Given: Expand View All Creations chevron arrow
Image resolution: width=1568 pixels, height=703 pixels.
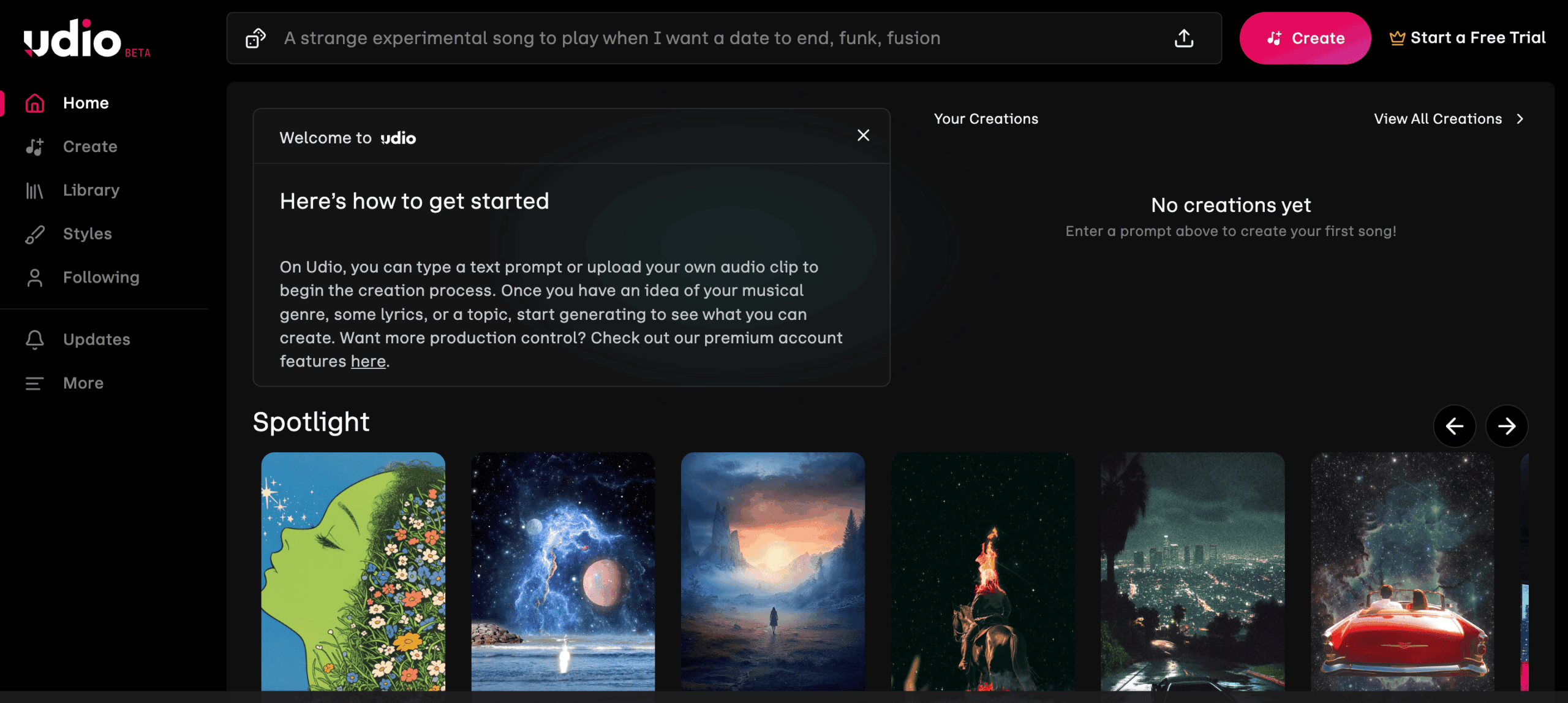Looking at the screenshot, I should click(1520, 119).
